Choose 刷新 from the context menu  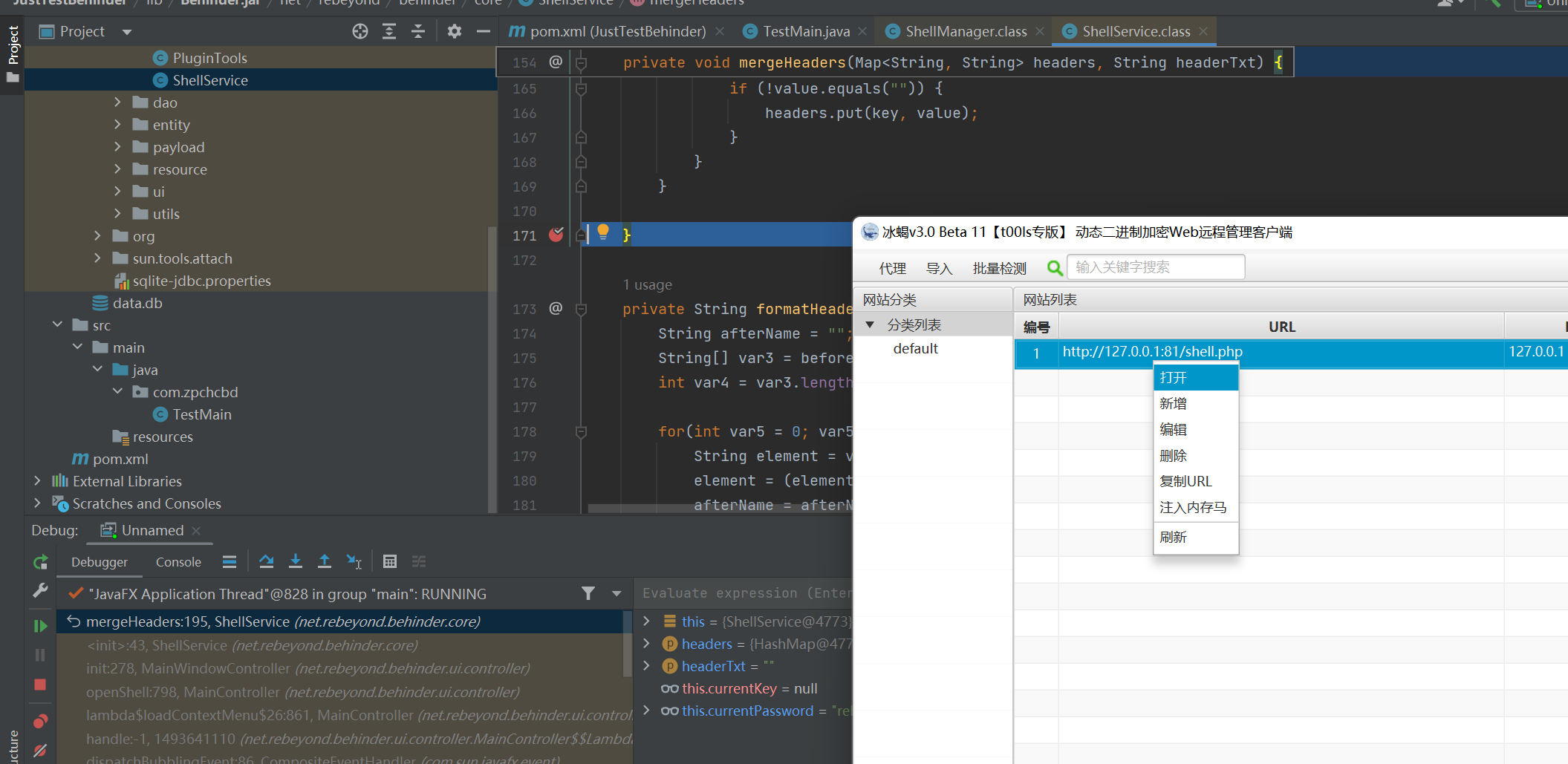pos(1195,537)
